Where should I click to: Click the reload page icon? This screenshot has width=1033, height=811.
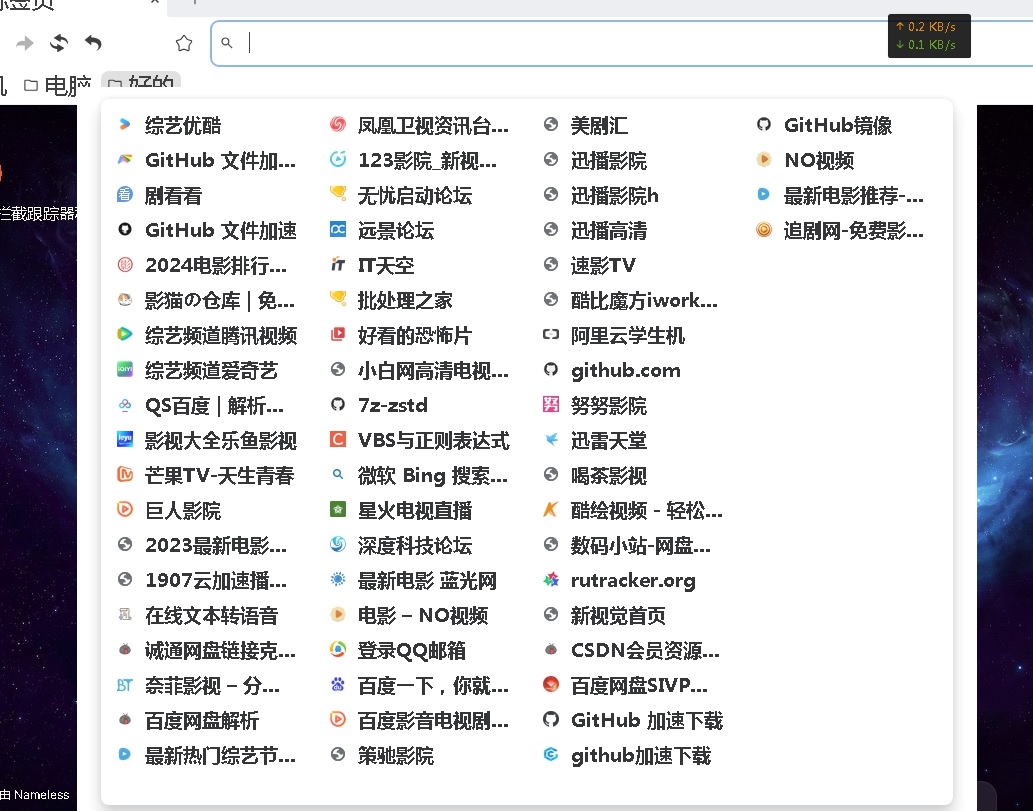pyautogui.click(x=59, y=43)
